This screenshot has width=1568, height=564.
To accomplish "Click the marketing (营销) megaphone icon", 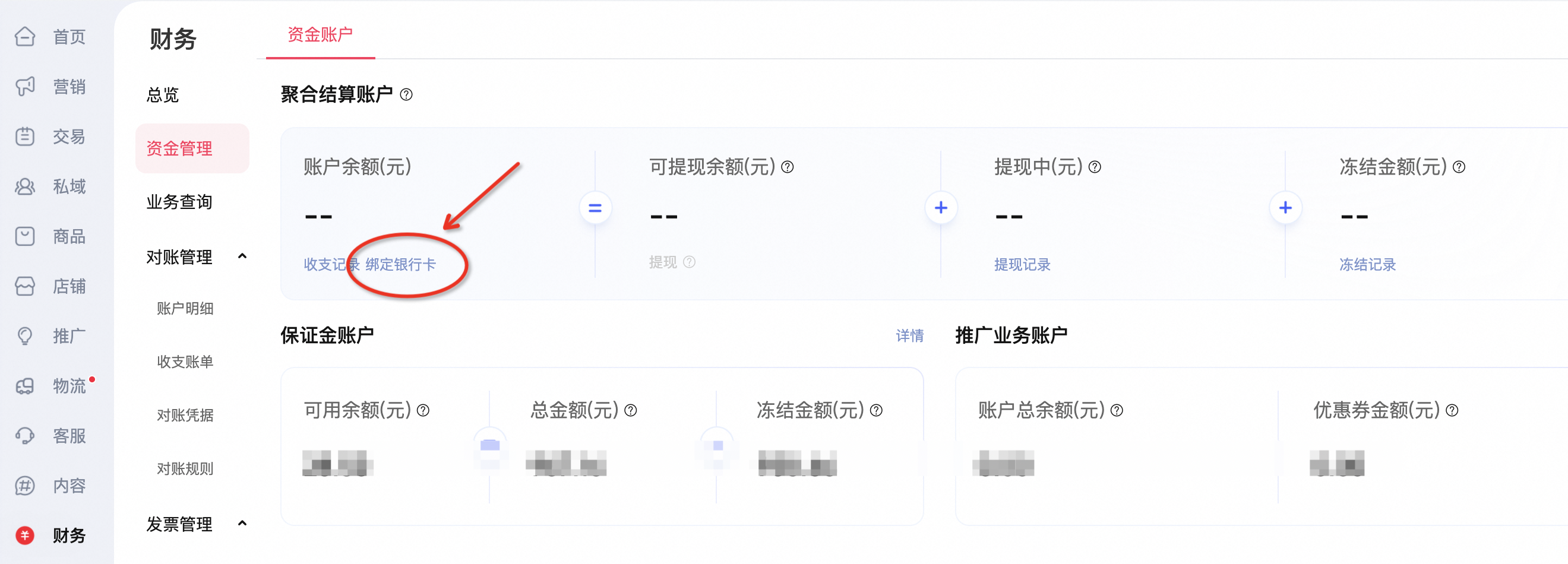I will coord(25,87).
